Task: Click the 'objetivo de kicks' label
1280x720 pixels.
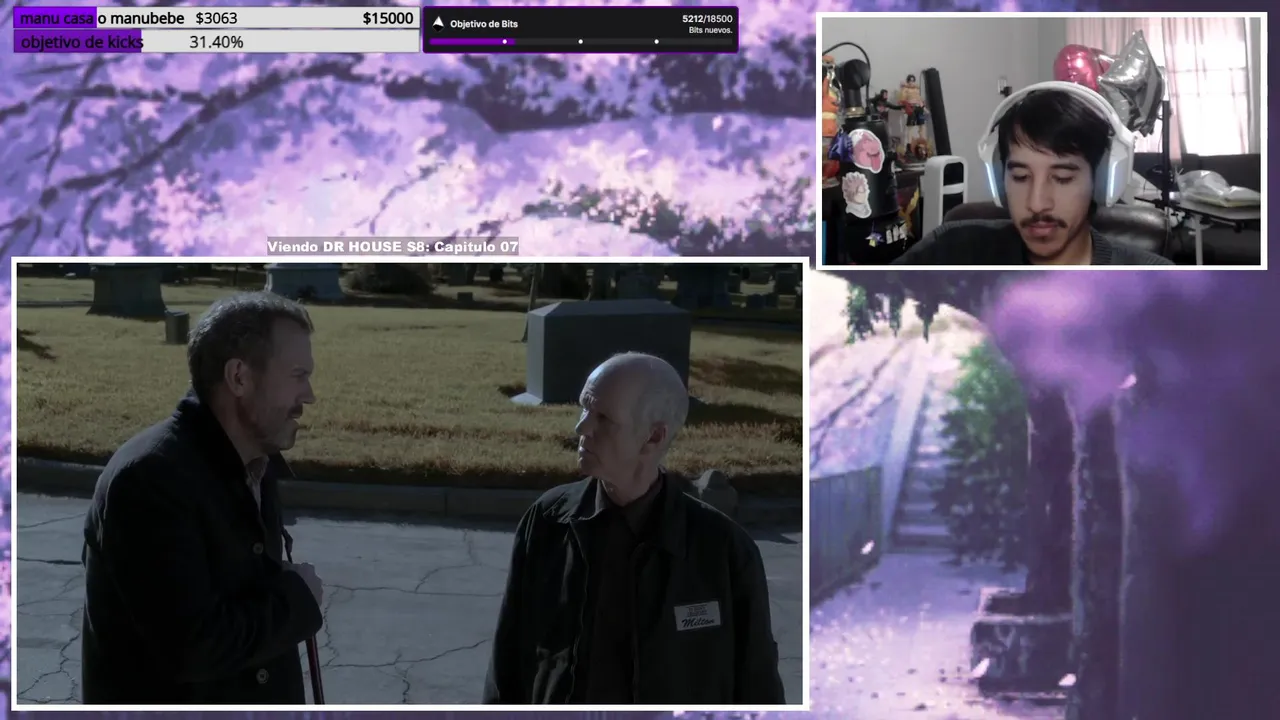Action: click(82, 42)
